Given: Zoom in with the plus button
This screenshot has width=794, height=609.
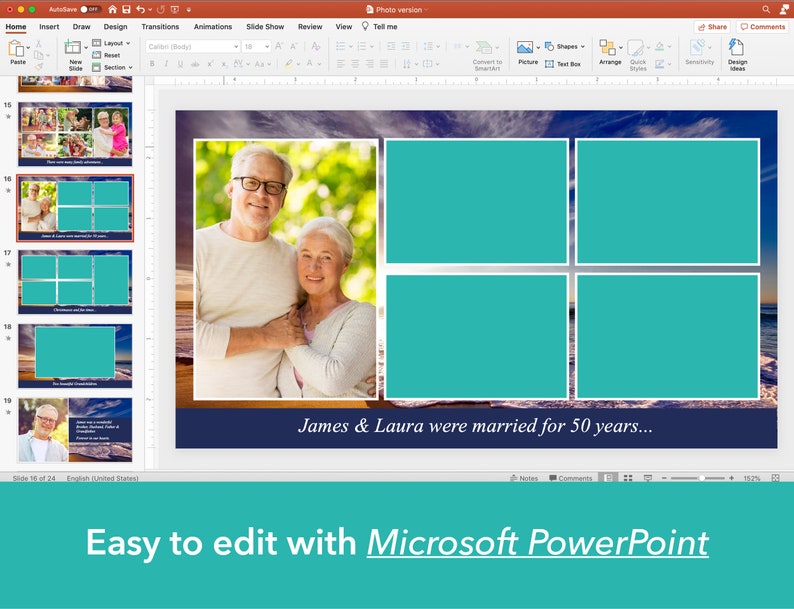Looking at the screenshot, I should coord(731,478).
